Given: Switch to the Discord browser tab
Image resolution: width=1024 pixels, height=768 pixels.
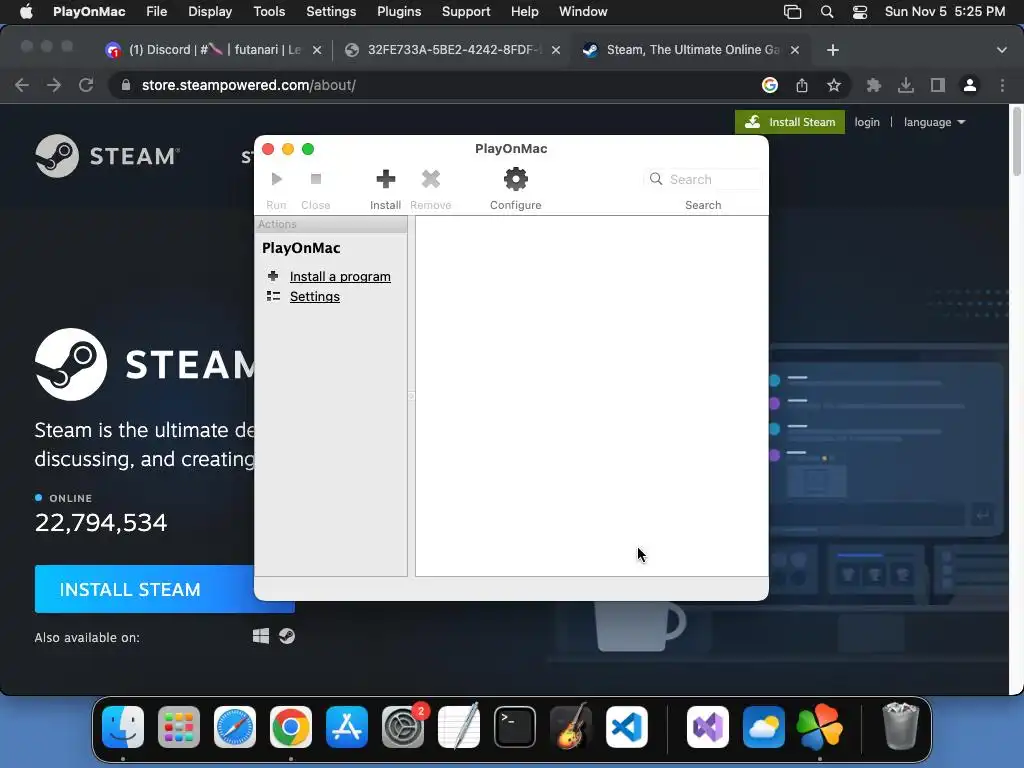Looking at the screenshot, I should click(214, 50).
